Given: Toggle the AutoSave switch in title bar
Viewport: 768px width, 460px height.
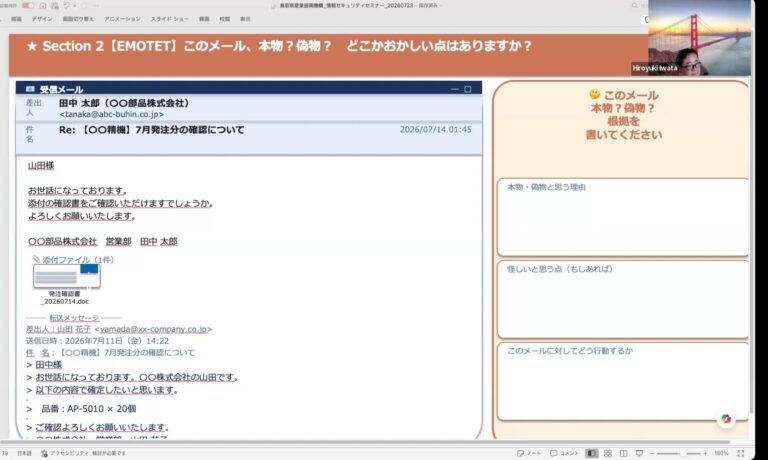Looking at the screenshot, I should tap(28, 5).
